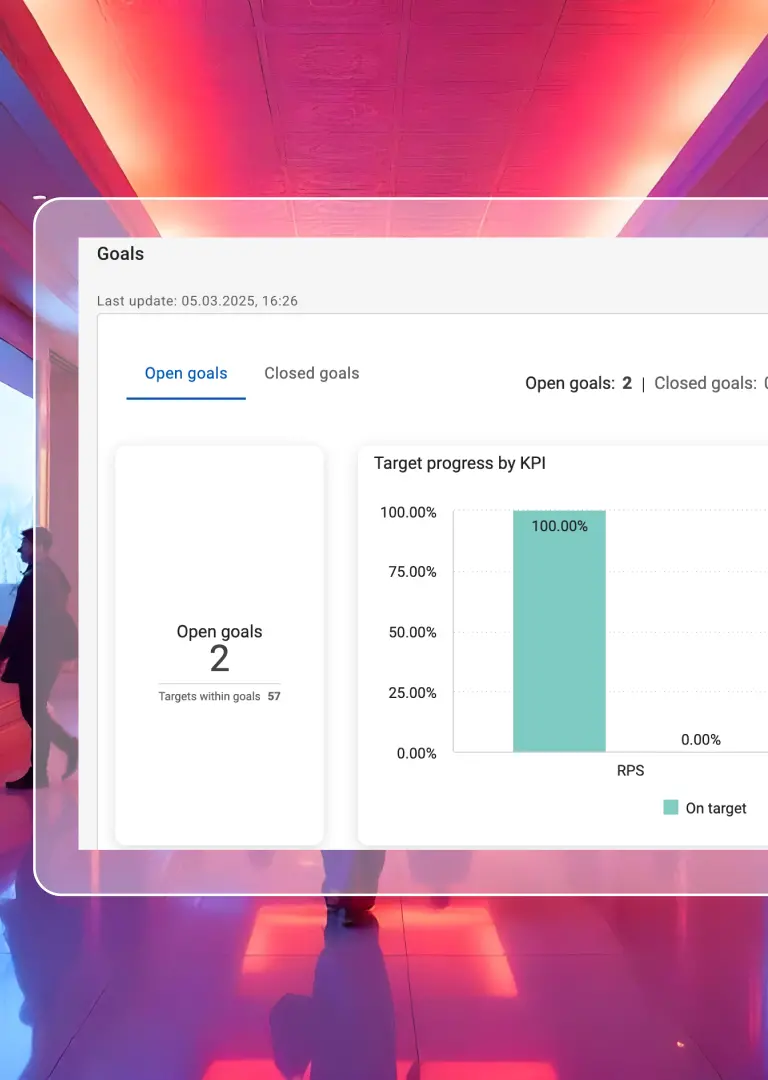This screenshot has width=768, height=1080.
Task: Click the 50.00% y-axis label
Action: [x=412, y=632]
